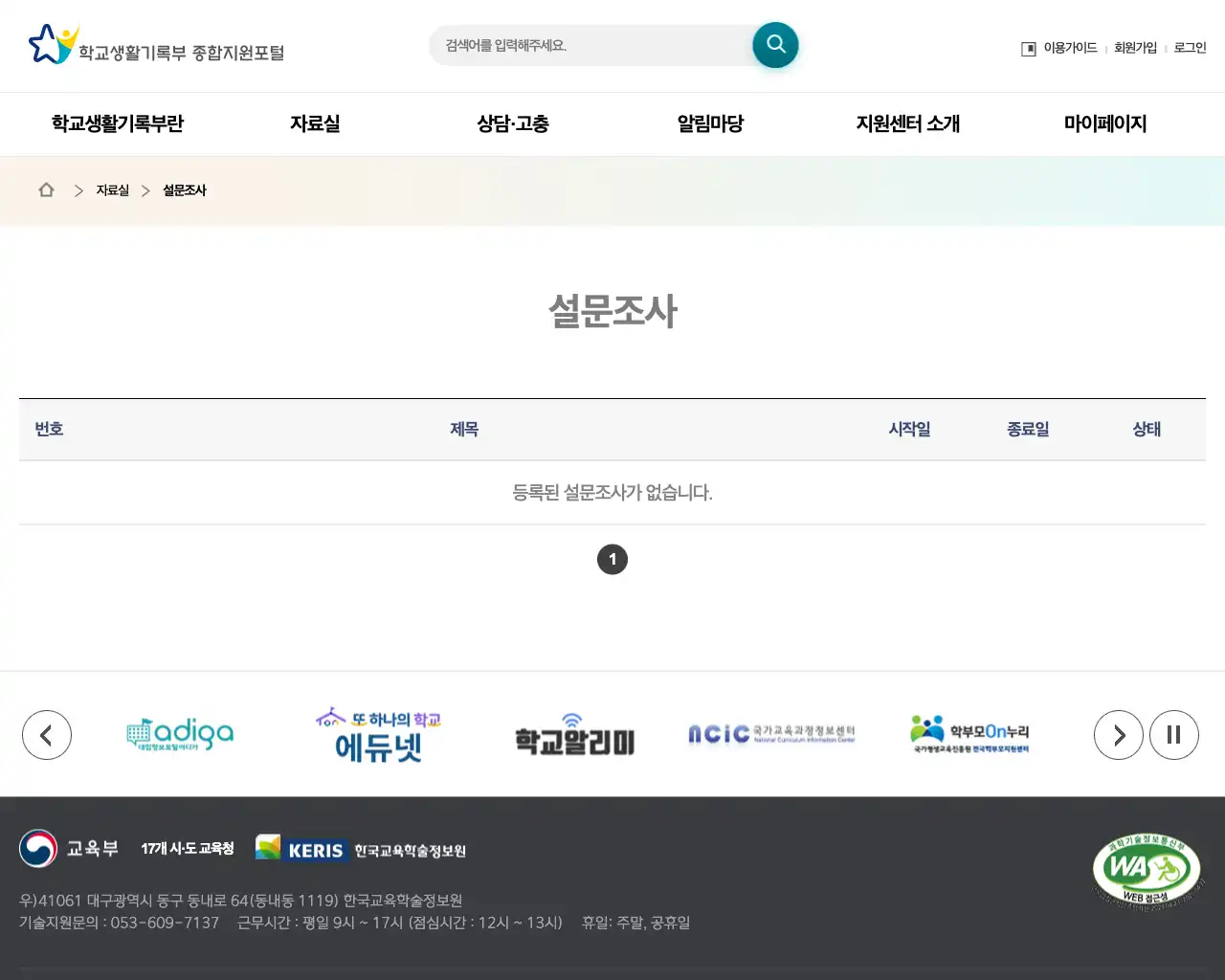
Task: Click the 종료일 column header
Action: coord(1028,430)
